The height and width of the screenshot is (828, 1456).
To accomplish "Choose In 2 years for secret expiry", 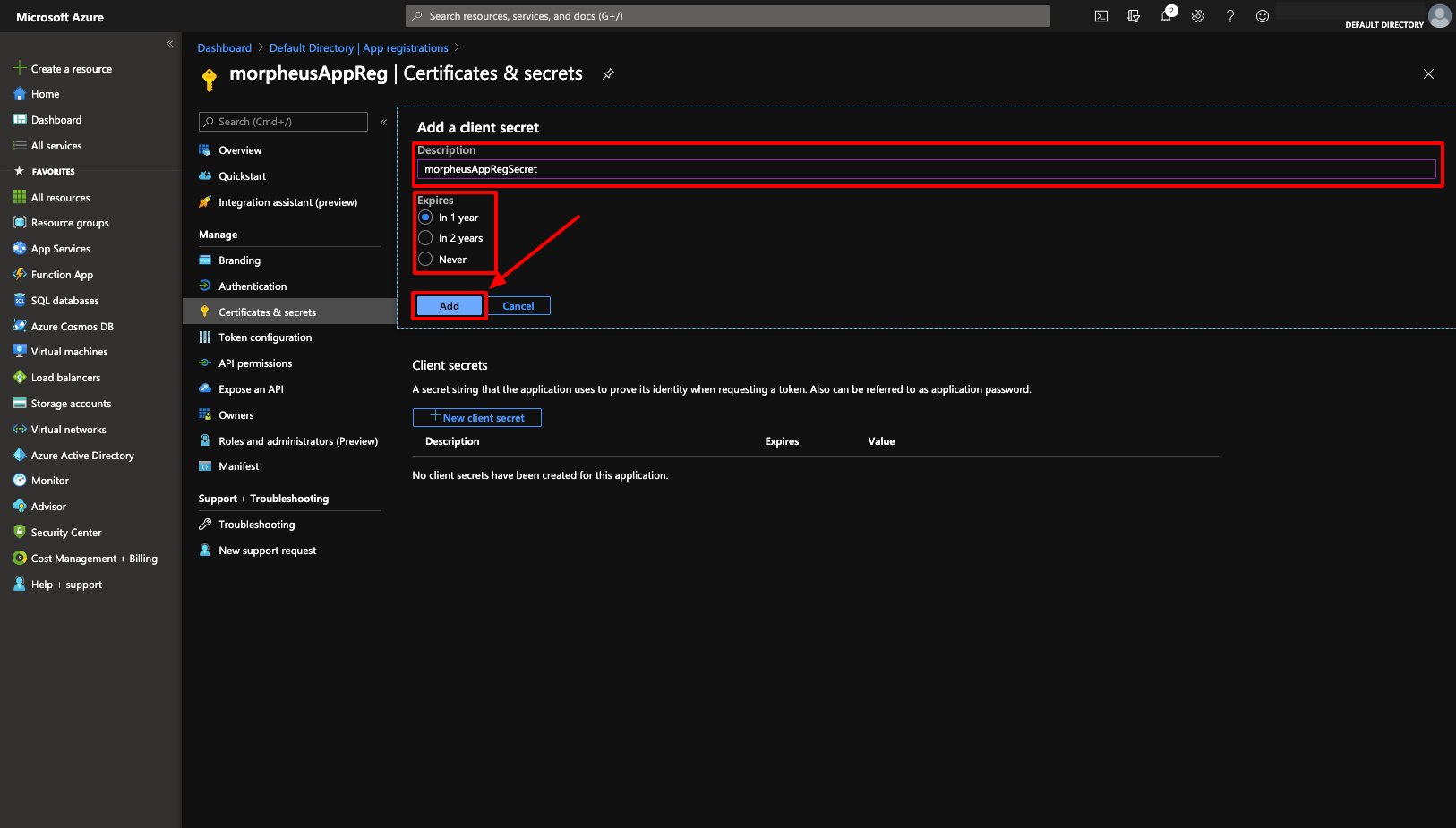I will [425, 238].
